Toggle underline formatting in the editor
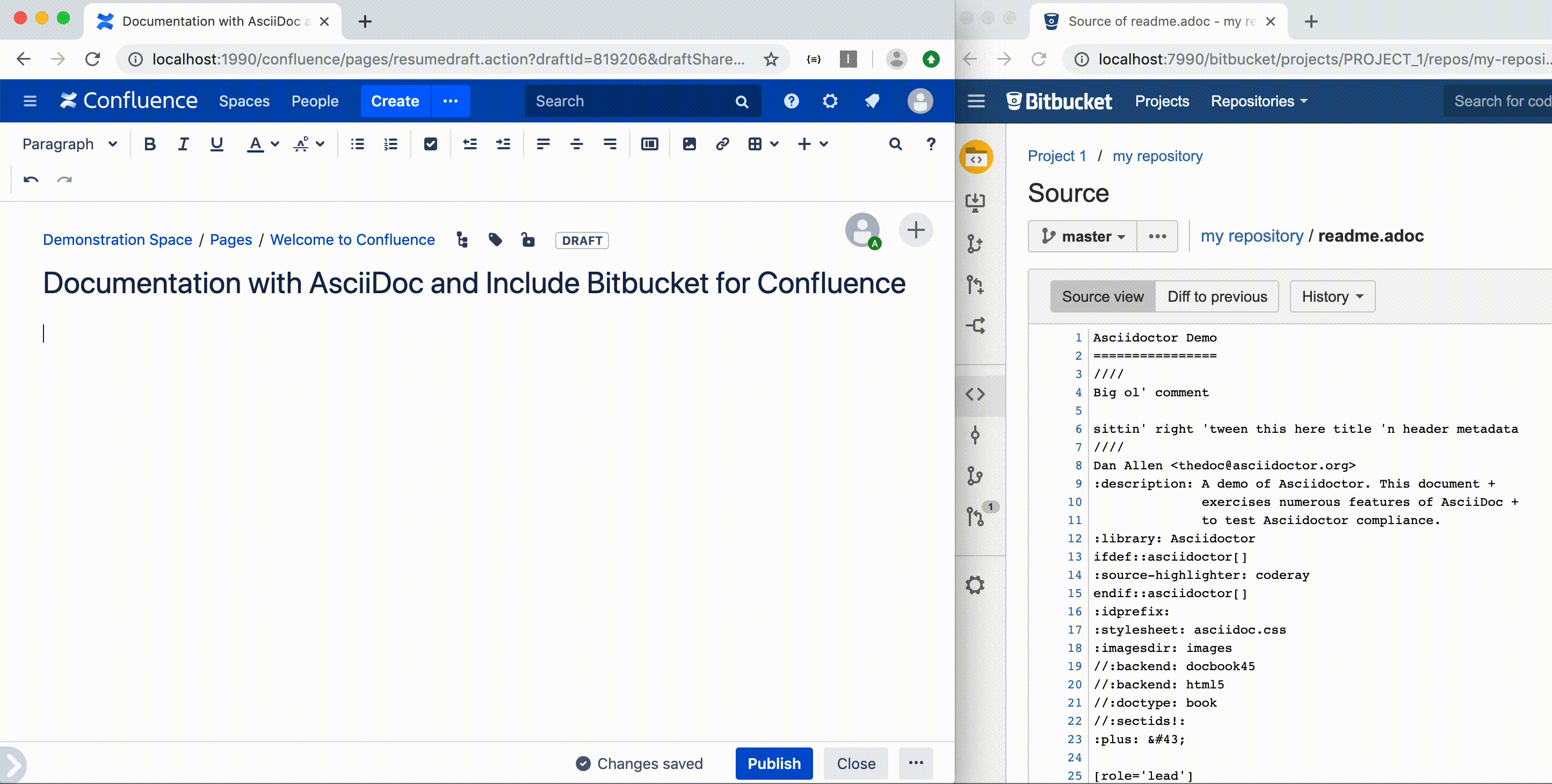The image size is (1552, 784). click(x=216, y=144)
